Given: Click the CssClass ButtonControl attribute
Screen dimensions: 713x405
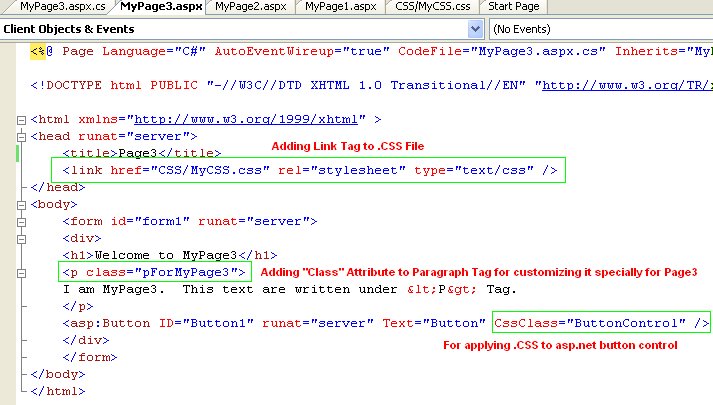Looking at the screenshot, I should click(590, 324).
